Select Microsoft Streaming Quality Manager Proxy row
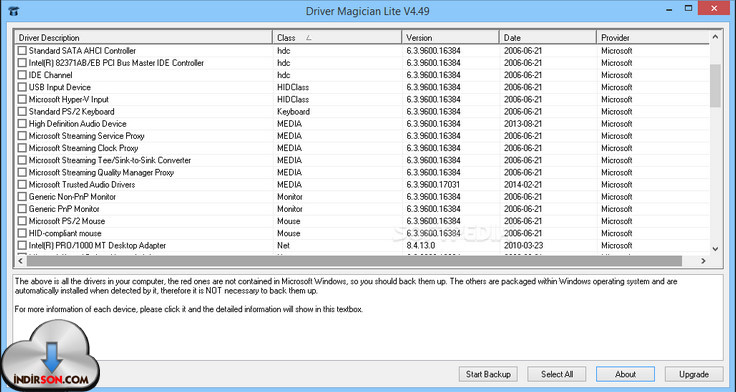Screen dimensions: 736x392 tap(362, 172)
